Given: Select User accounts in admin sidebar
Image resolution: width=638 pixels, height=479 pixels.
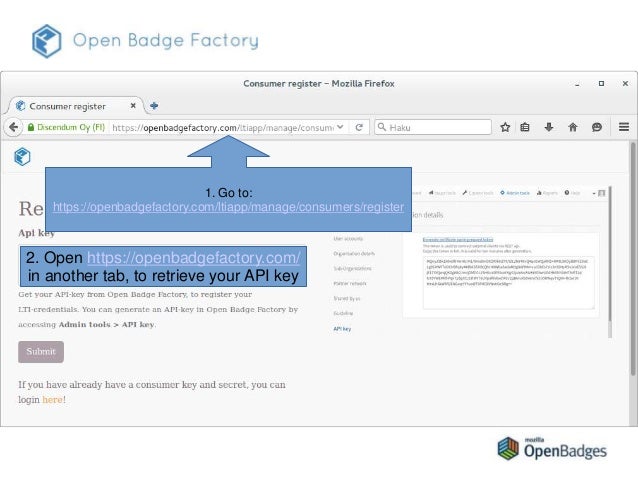Looking at the screenshot, I should tap(348, 238).
